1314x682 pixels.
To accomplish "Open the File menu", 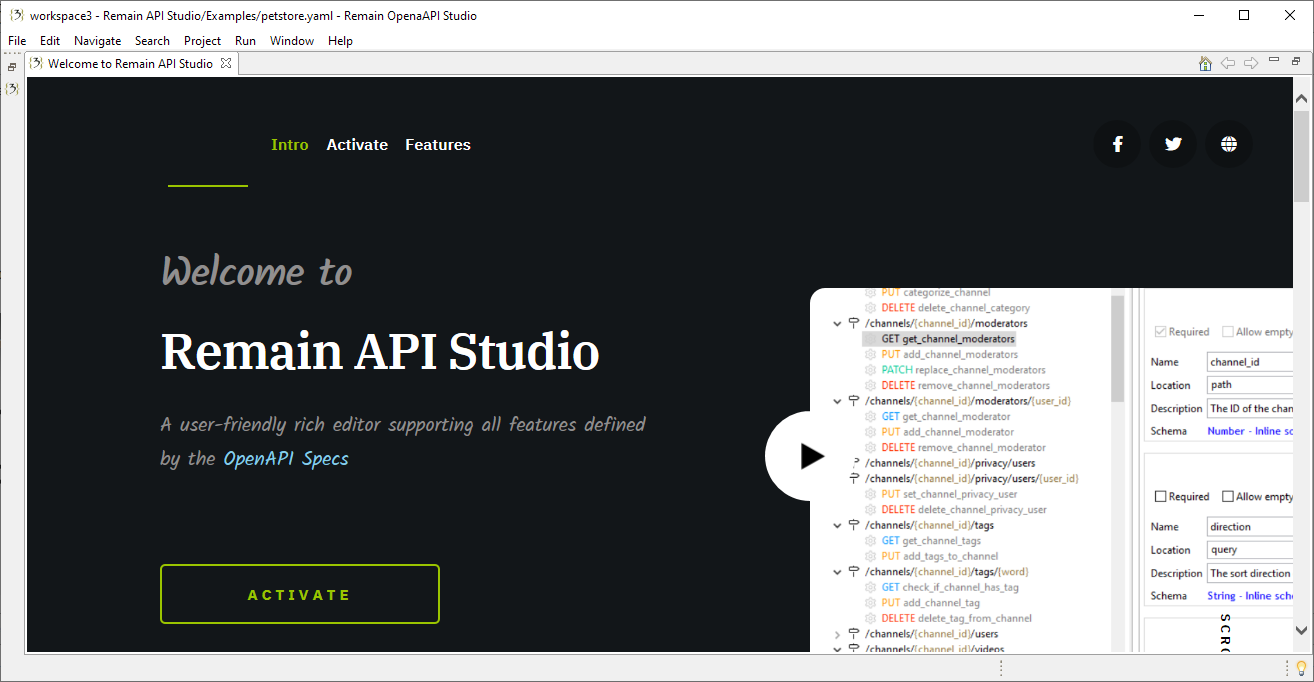I will [17, 41].
